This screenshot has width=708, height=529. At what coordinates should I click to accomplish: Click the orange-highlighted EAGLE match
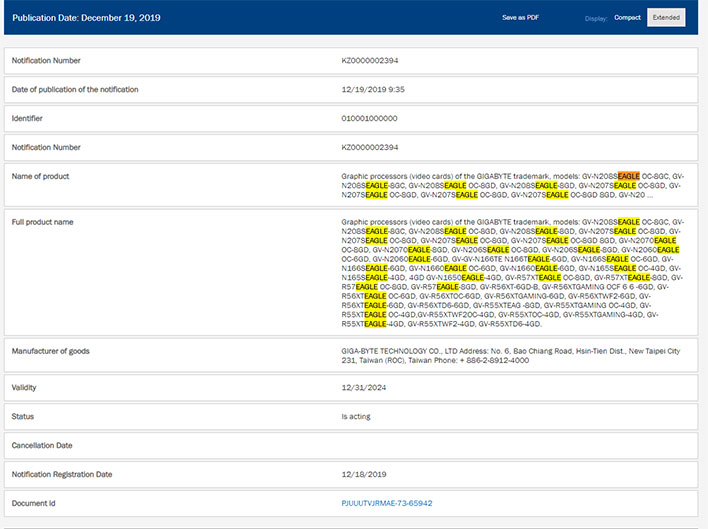pyautogui.click(x=628, y=176)
